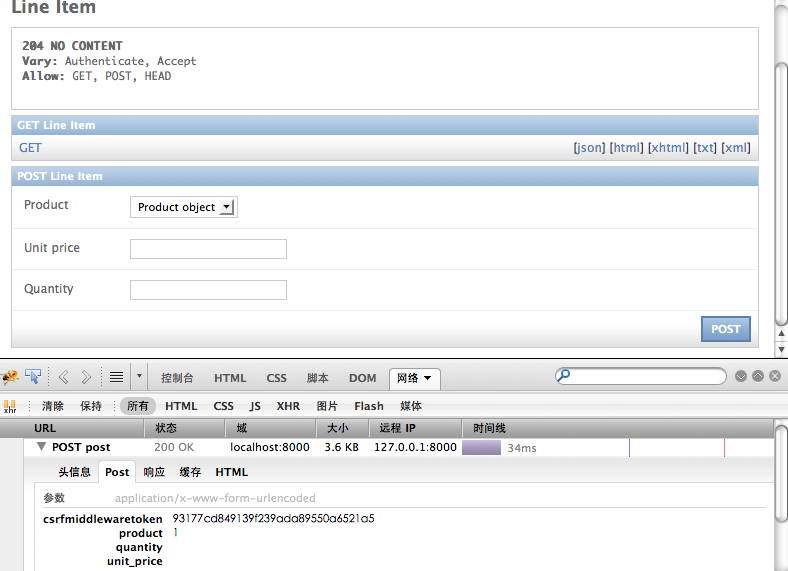Select the 所有 filter

[138, 406]
